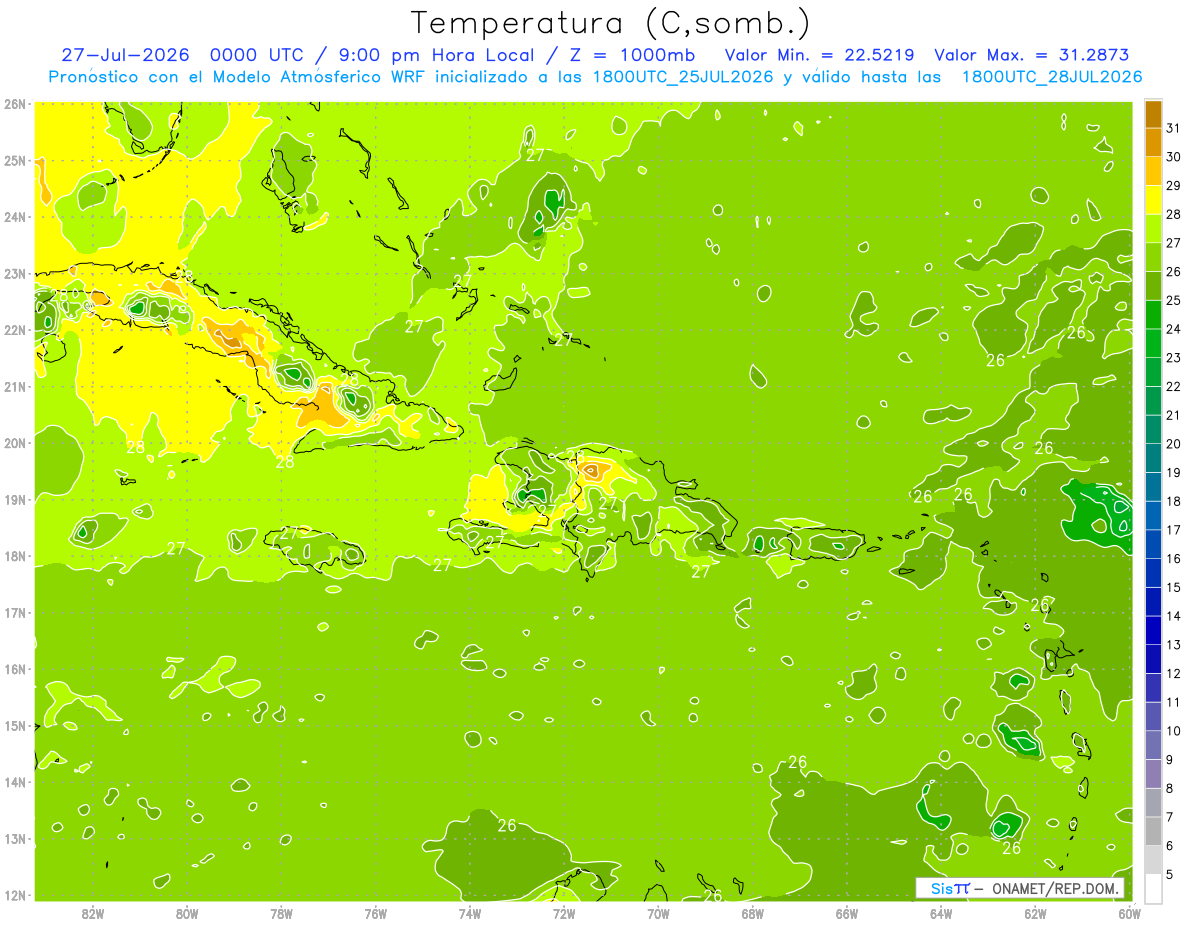This screenshot has height=927, width=1200.
Task: Click the "60W" longitude label
Action: (1128, 914)
